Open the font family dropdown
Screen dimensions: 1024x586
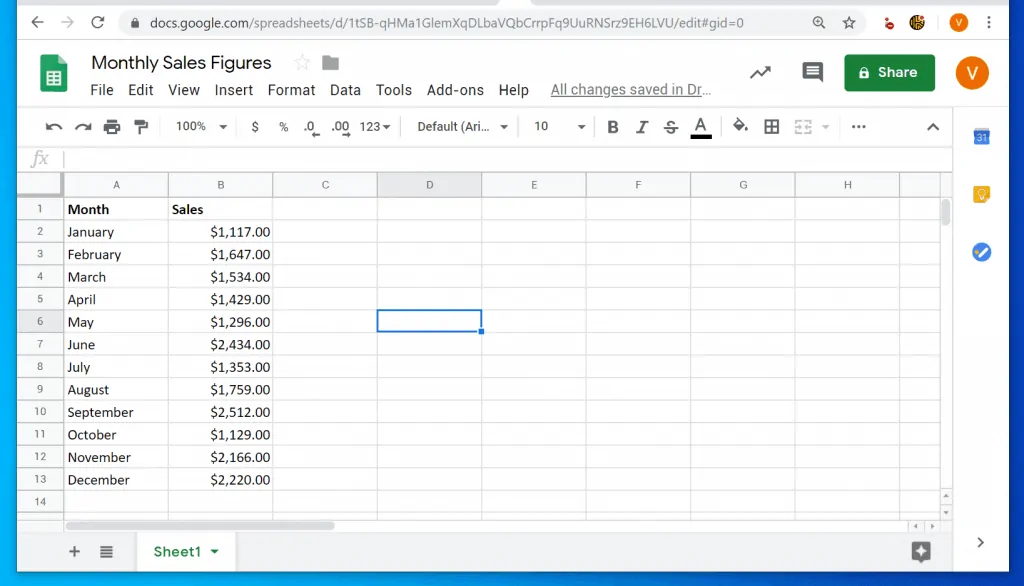point(459,126)
